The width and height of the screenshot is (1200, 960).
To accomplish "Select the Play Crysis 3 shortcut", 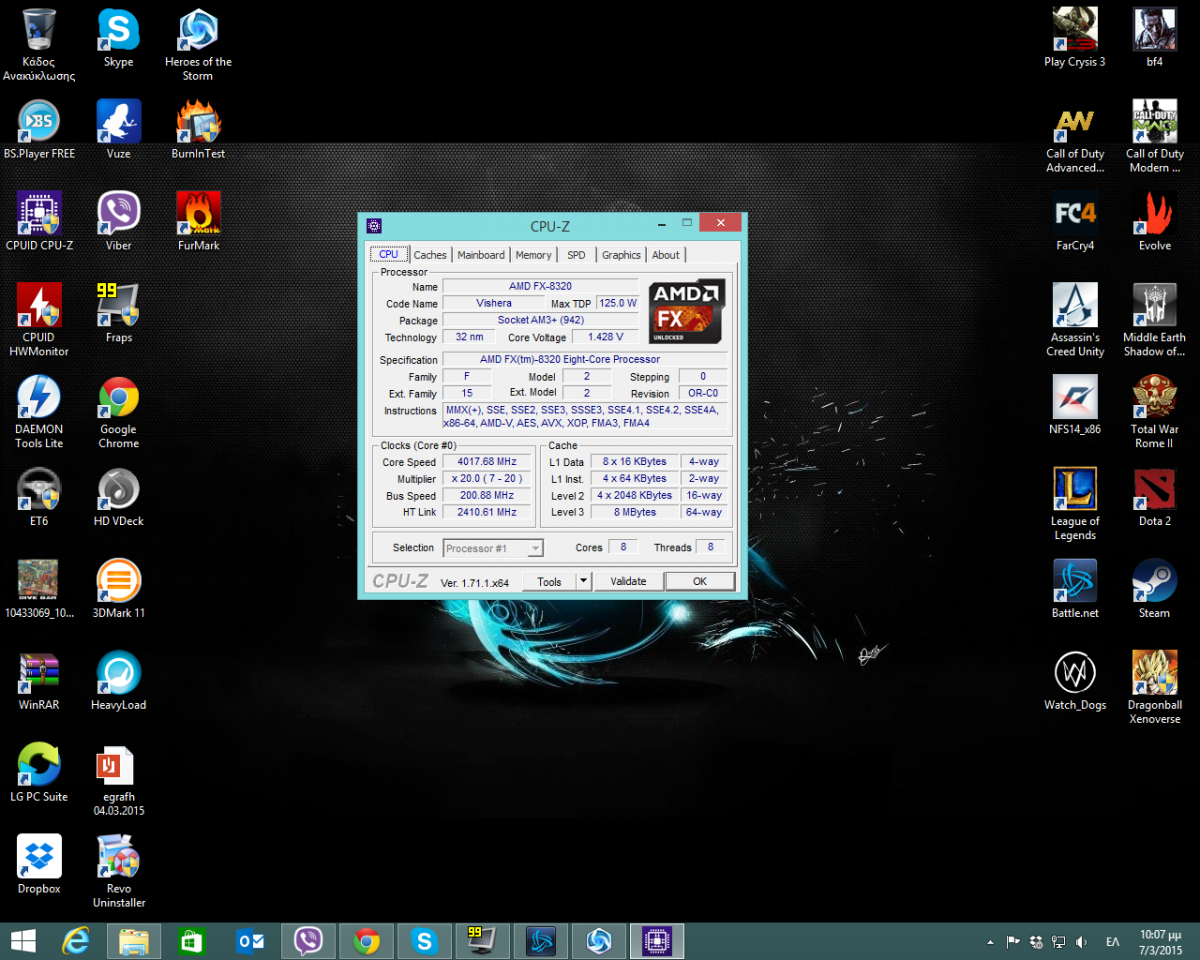I will point(1075,38).
